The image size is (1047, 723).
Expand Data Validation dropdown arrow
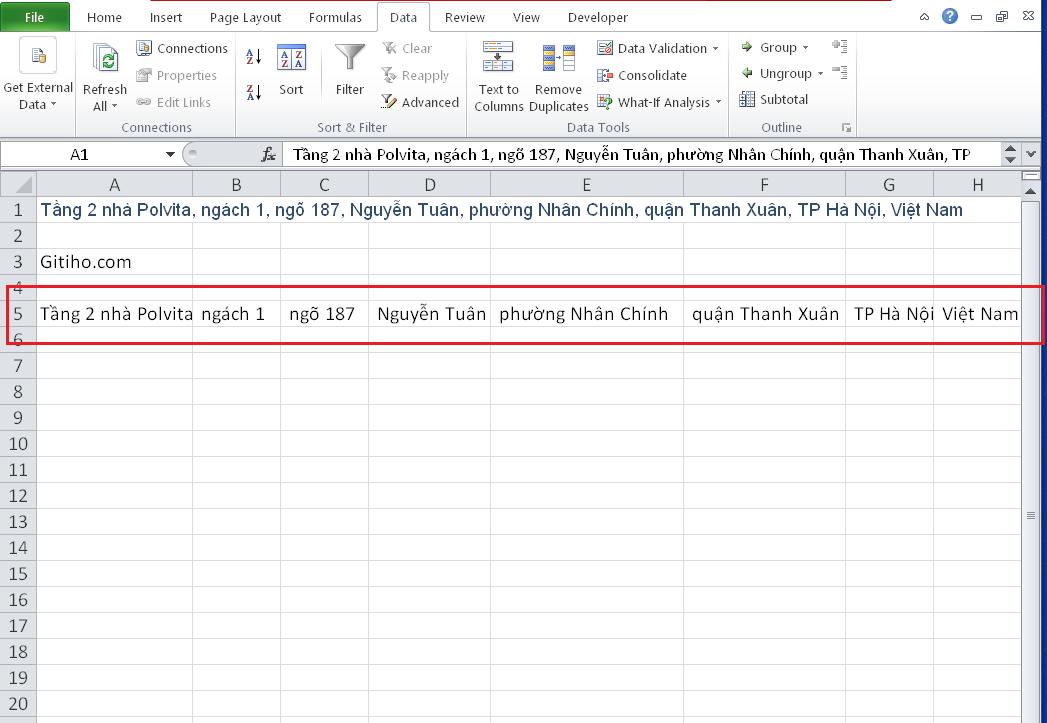click(716, 49)
